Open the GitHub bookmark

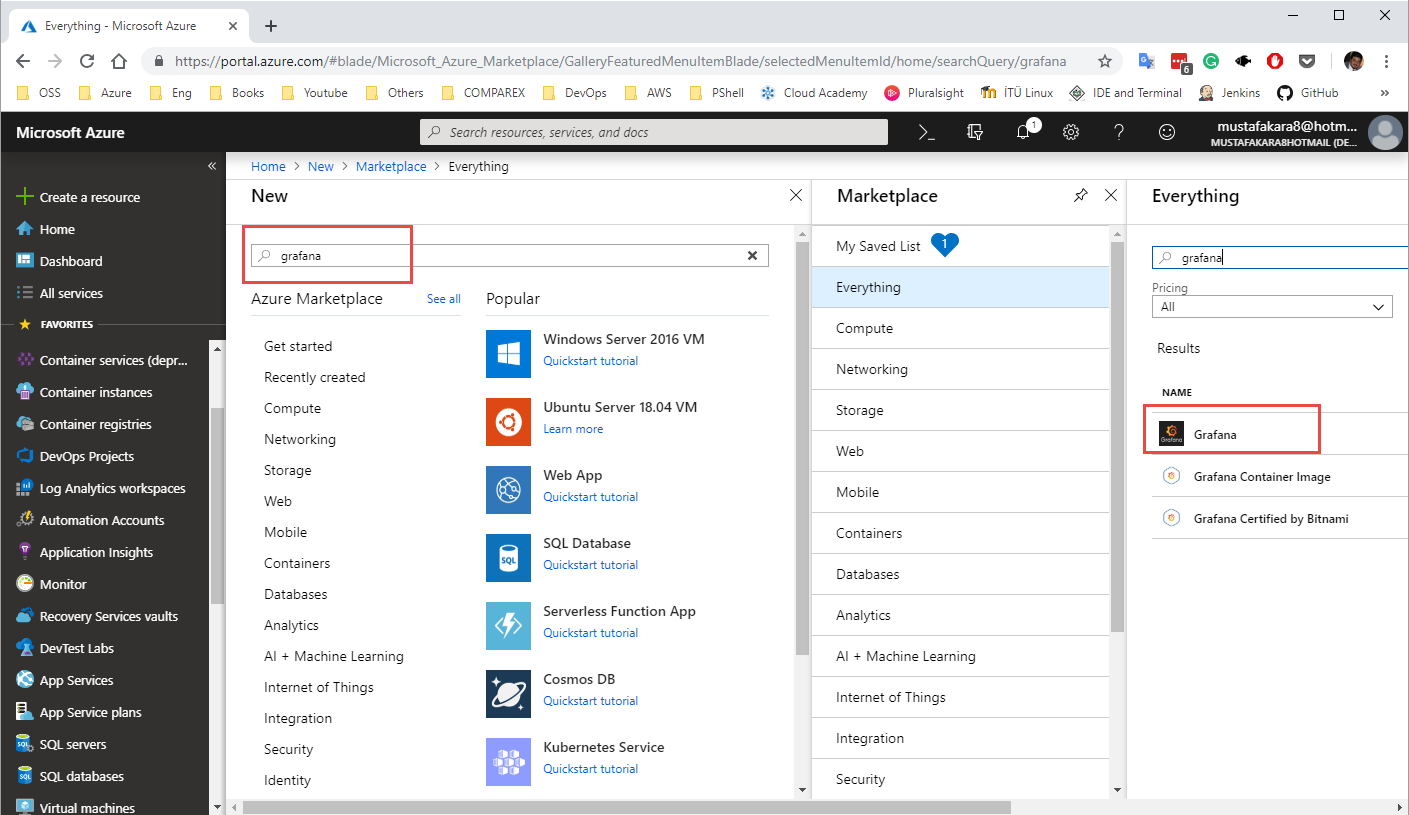[1308, 93]
